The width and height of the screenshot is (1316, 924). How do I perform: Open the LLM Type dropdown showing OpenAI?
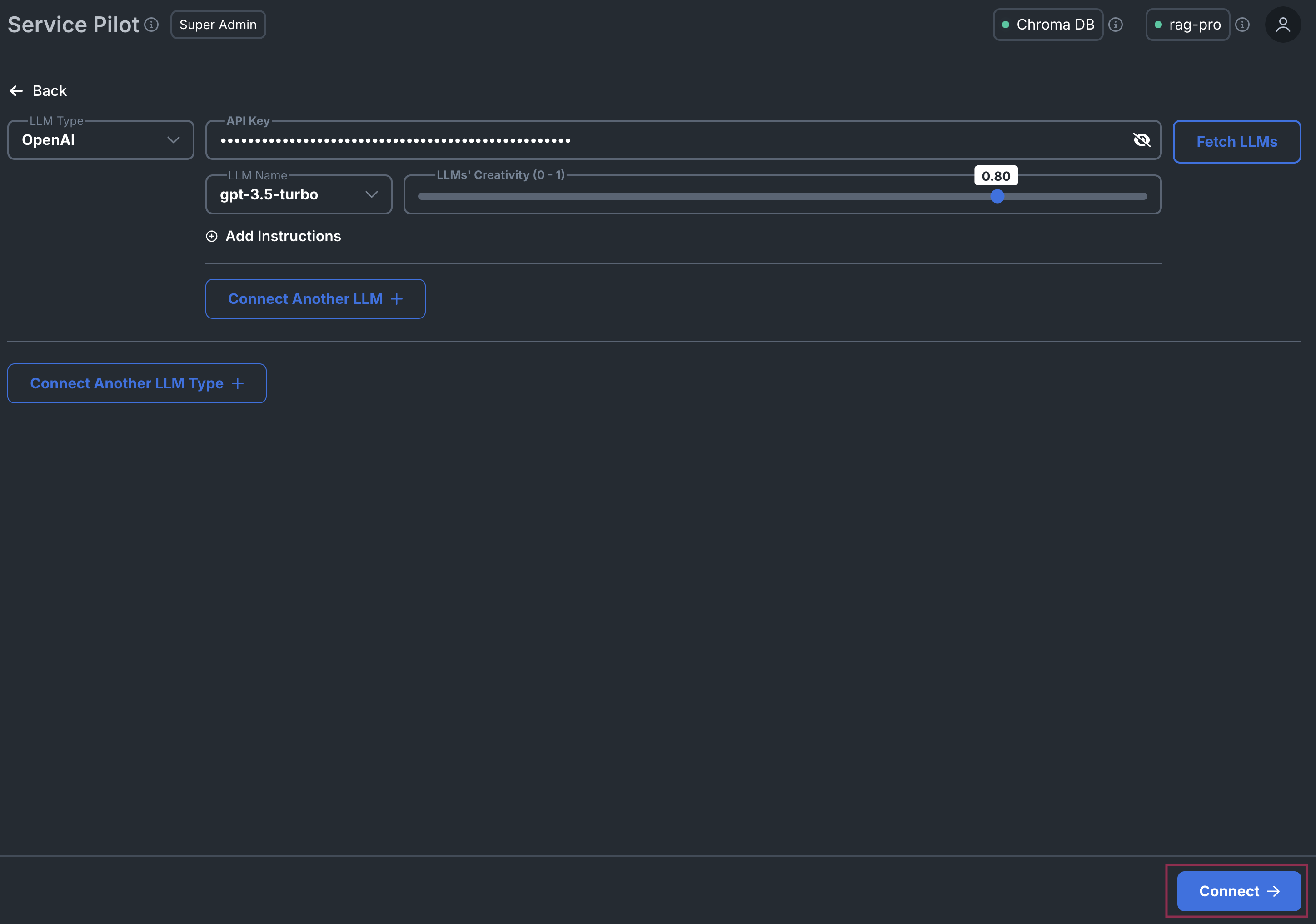(x=101, y=140)
